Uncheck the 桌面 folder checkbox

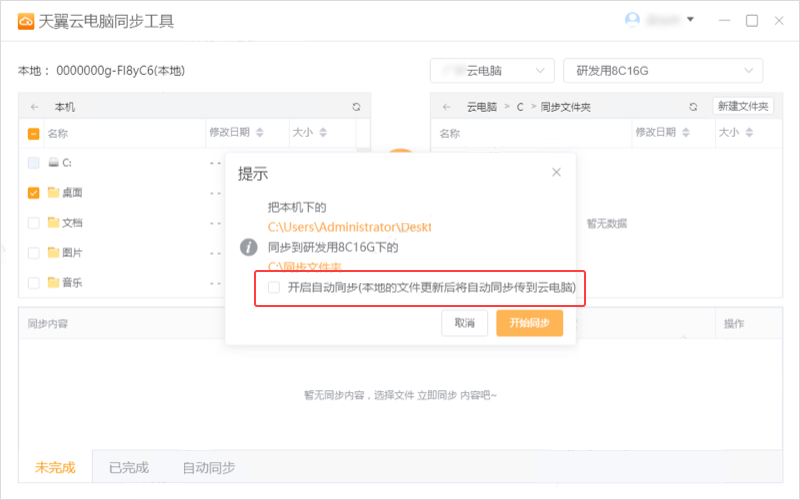pyautogui.click(x=33, y=193)
